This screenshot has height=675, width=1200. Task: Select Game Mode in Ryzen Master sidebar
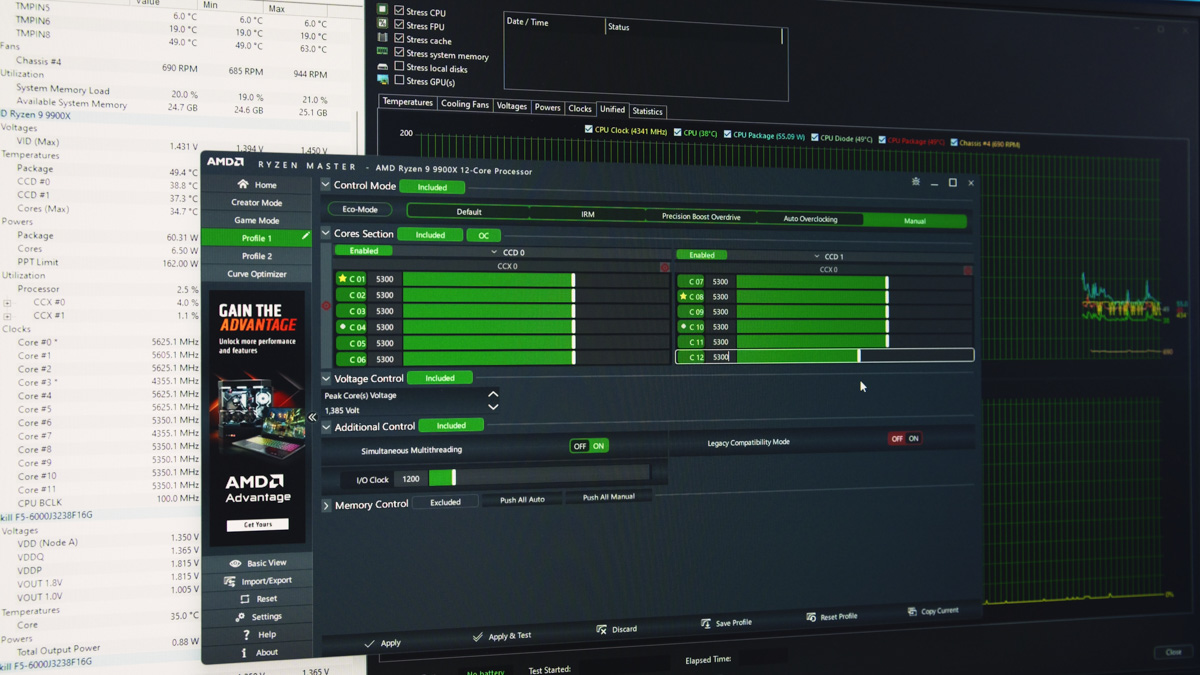pos(256,220)
